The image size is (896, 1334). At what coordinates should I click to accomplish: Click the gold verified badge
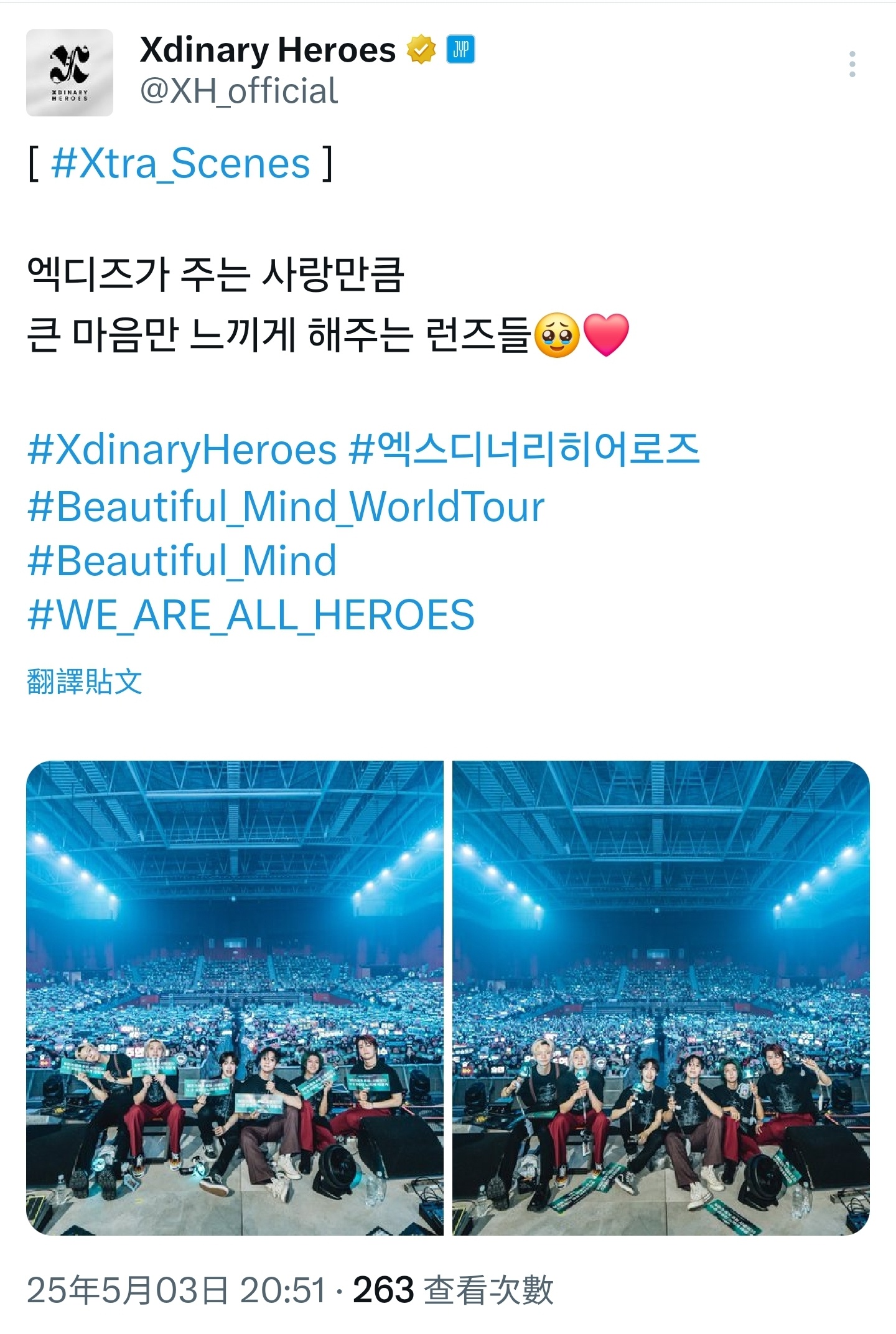(x=422, y=50)
